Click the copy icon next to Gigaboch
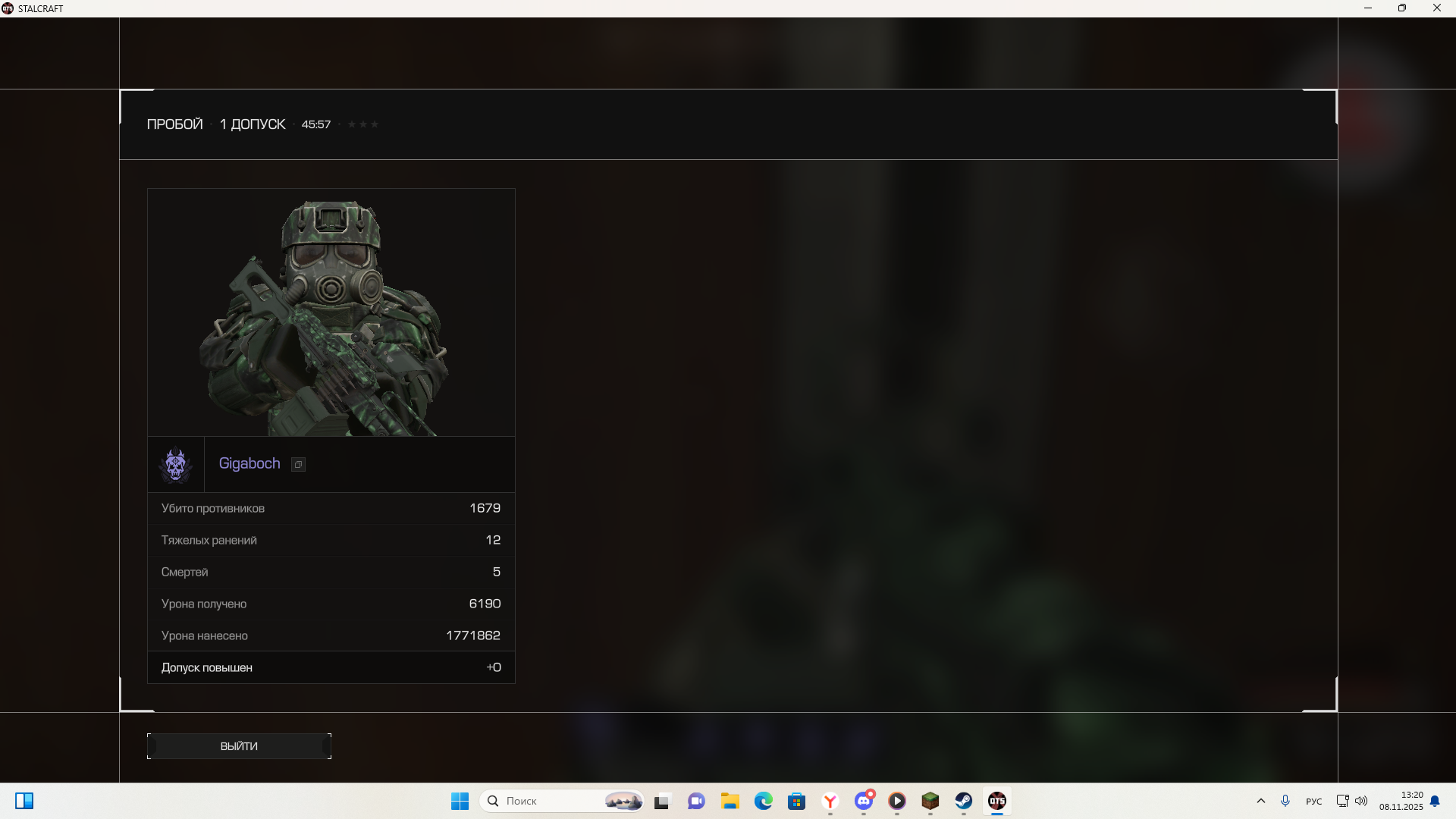Image resolution: width=1456 pixels, height=819 pixels. 299,465
